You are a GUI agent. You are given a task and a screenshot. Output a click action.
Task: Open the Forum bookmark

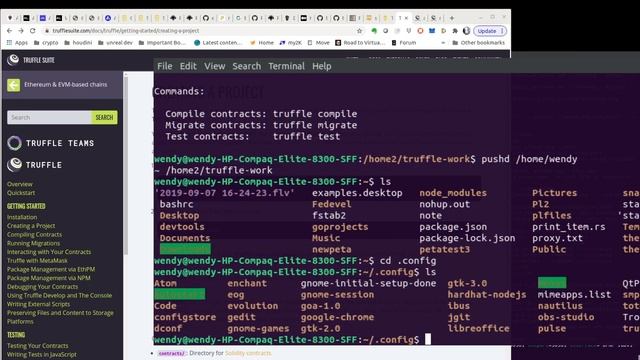(x=404, y=42)
